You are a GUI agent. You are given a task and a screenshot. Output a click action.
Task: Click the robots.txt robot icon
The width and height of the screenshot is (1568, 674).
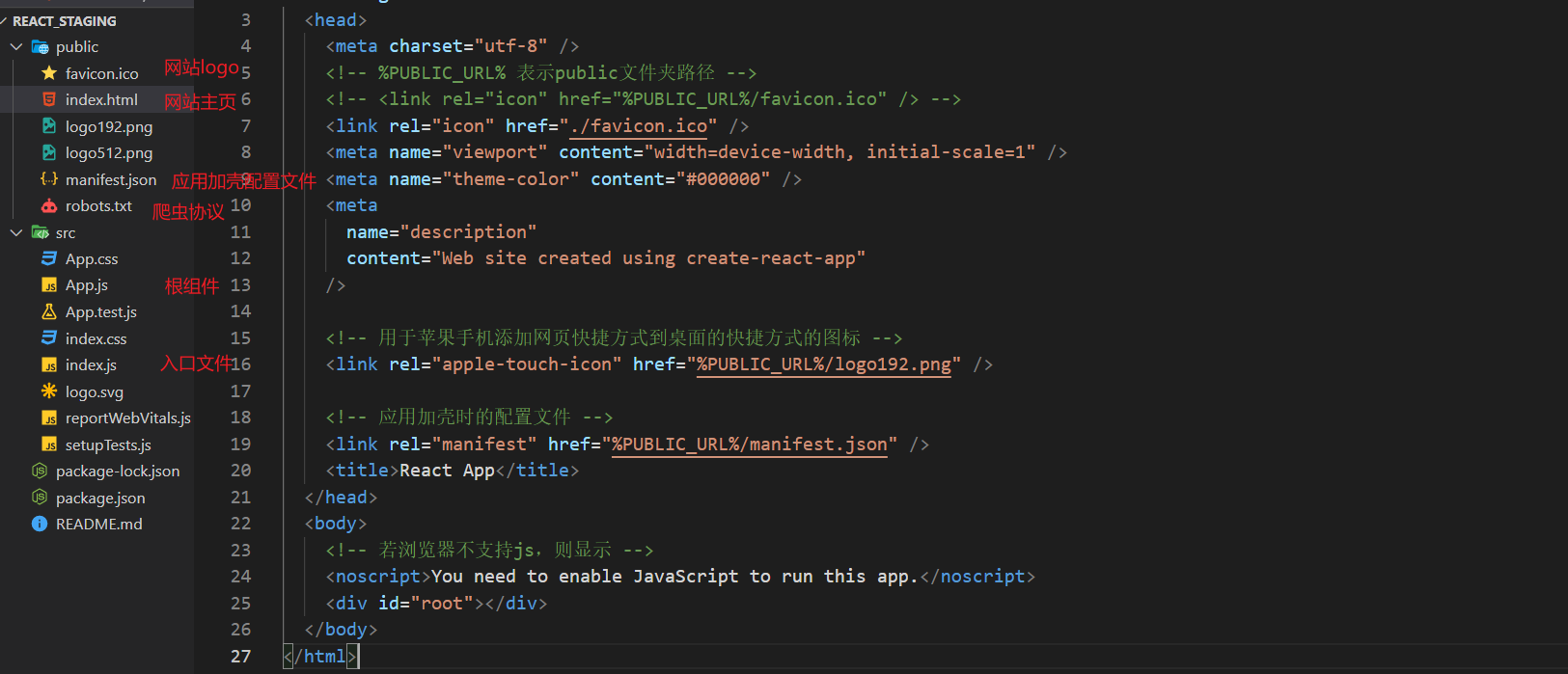(x=49, y=205)
